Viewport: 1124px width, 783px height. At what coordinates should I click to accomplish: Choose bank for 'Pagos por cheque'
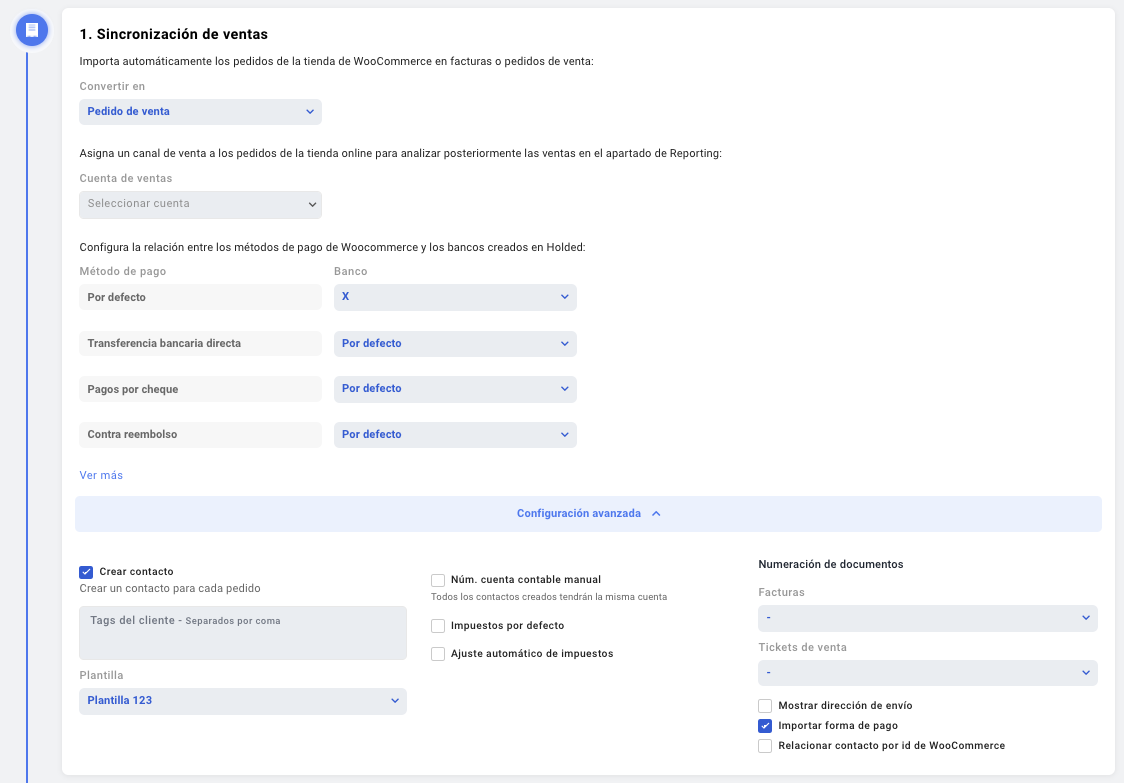tap(455, 389)
